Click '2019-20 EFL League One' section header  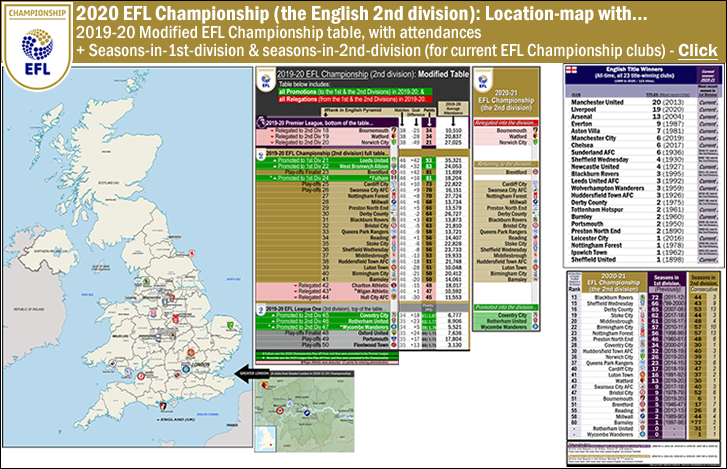pyautogui.click(x=325, y=309)
